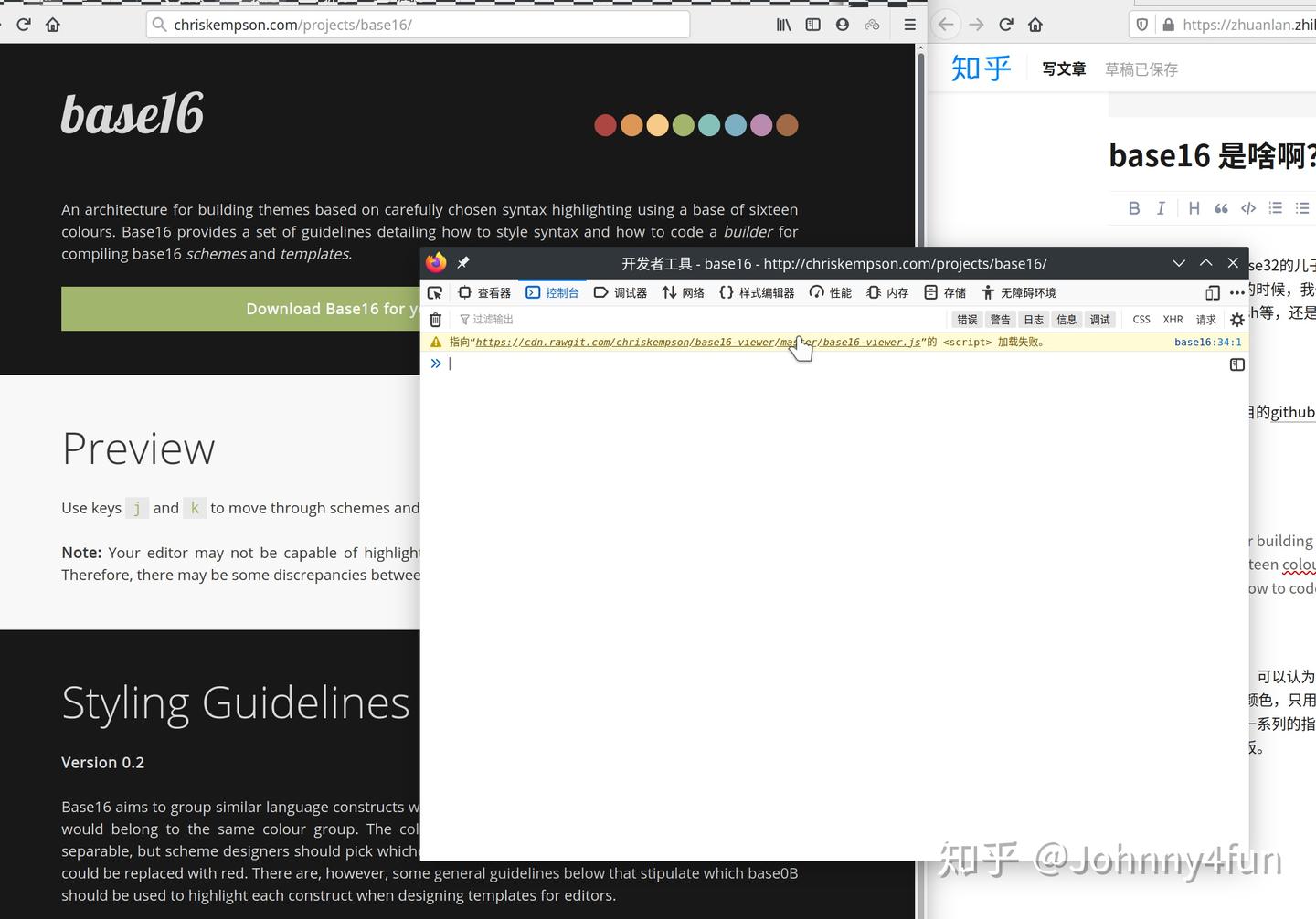
Task: Open the 性能 performance tab
Action: click(x=831, y=292)
